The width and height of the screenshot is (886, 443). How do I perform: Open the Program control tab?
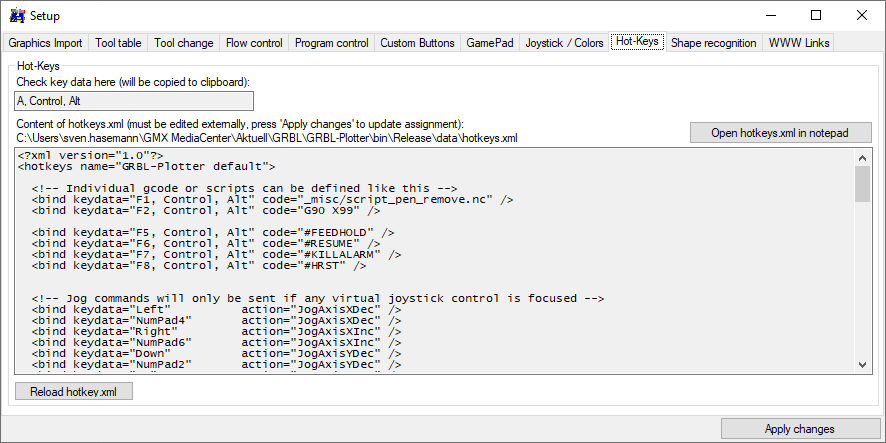[x=332, y=43]
